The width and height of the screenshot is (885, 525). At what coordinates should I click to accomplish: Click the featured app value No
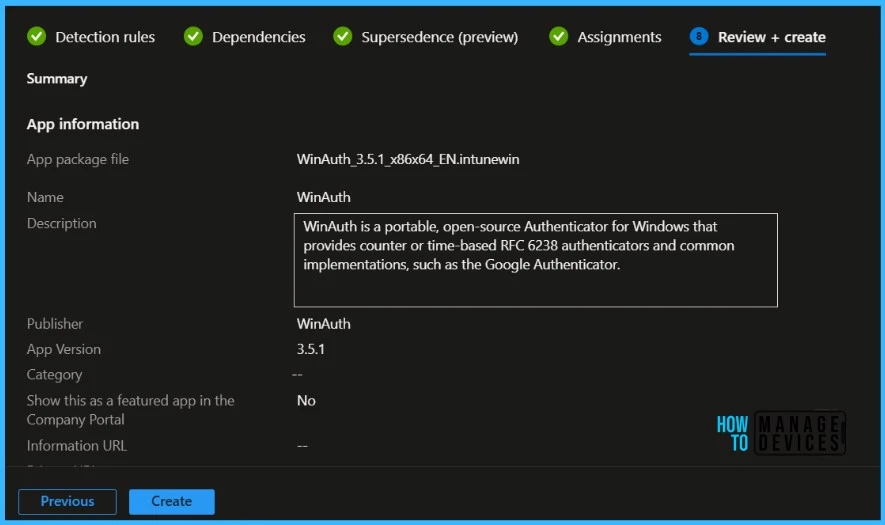[x=306, y=400]
